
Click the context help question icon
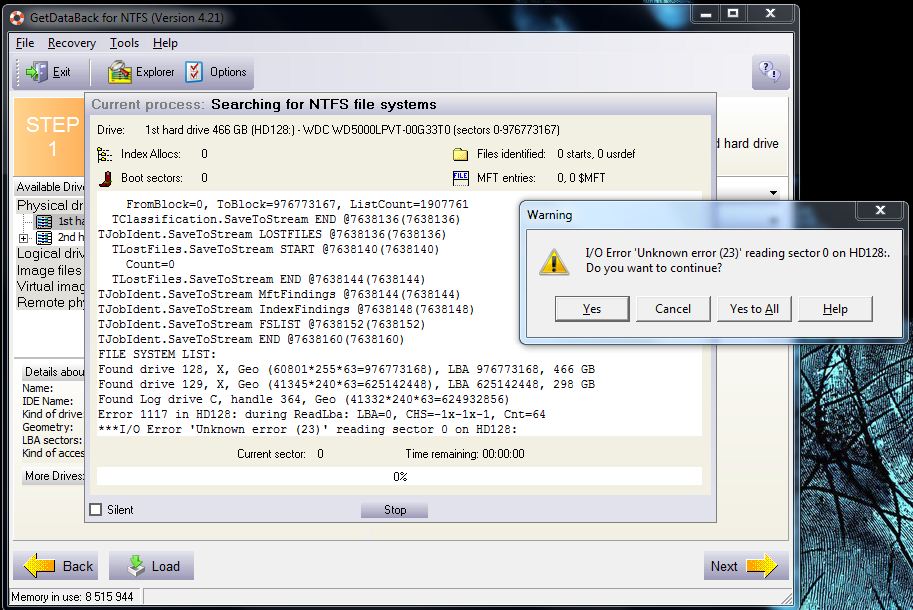(x=770, y=72)
